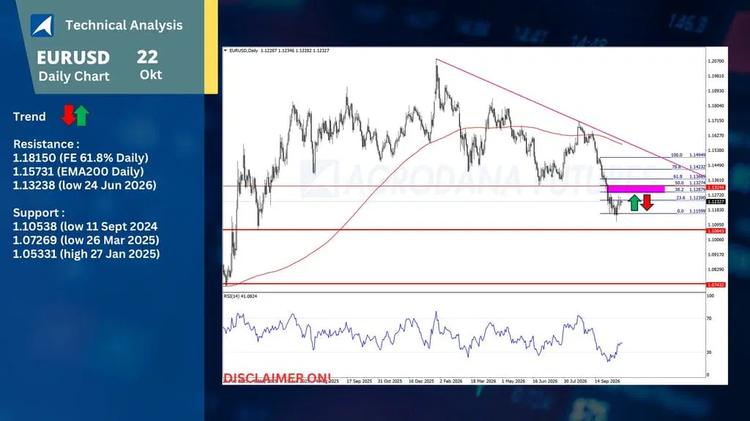
Task: Click the 'EURUSD' pair title
Action: 73,58
